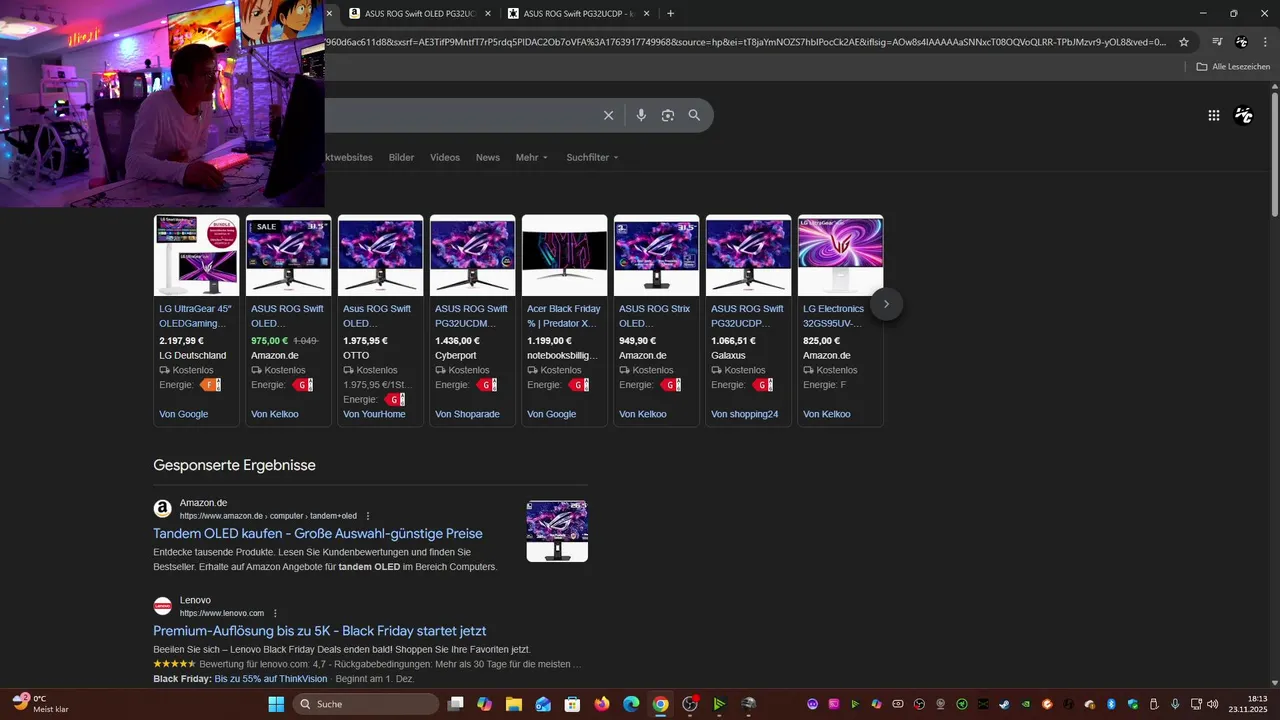Show next shopping results with arrow
1280x720 pixels.
pyautogui.click(x=886, y=304)
